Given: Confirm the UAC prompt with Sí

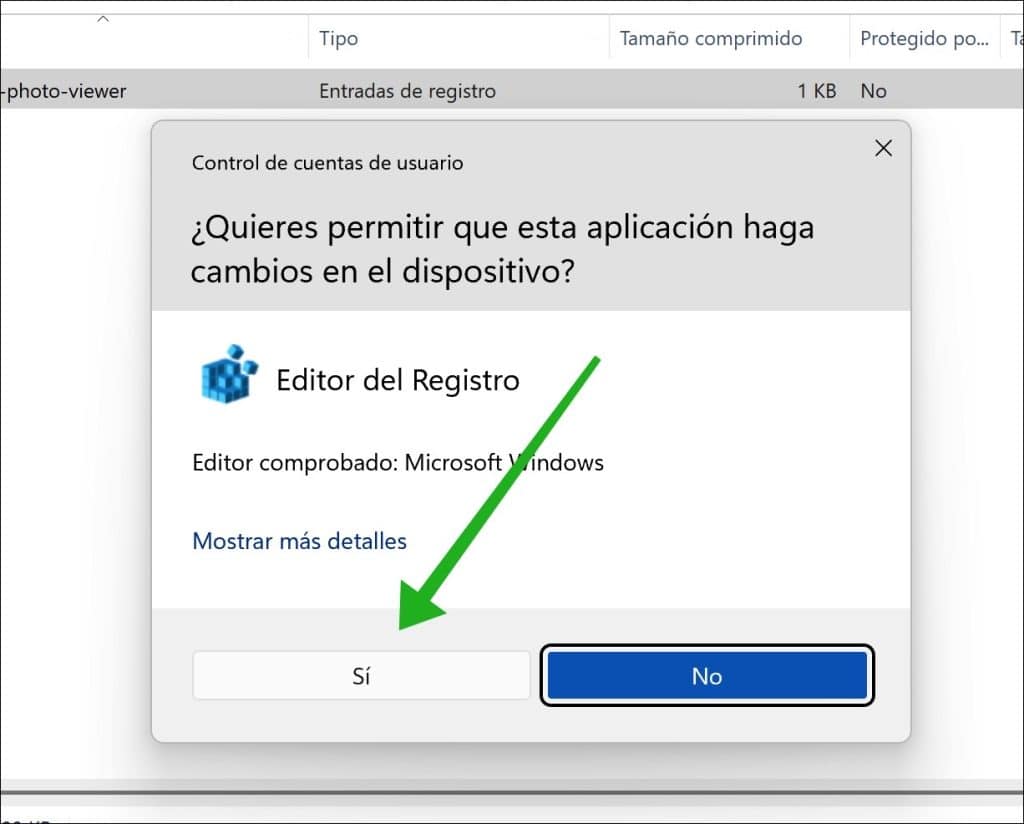Looking at the screenshot, I should pos(361,675).
